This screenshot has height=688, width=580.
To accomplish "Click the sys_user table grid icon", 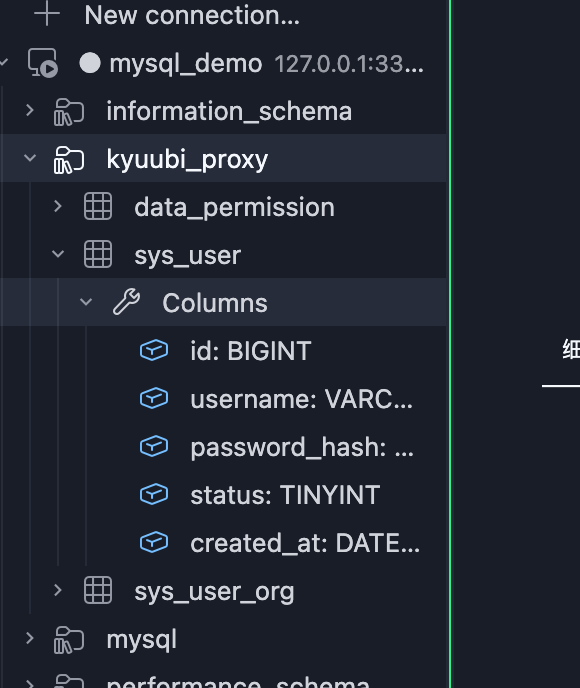I will point(98,254).
